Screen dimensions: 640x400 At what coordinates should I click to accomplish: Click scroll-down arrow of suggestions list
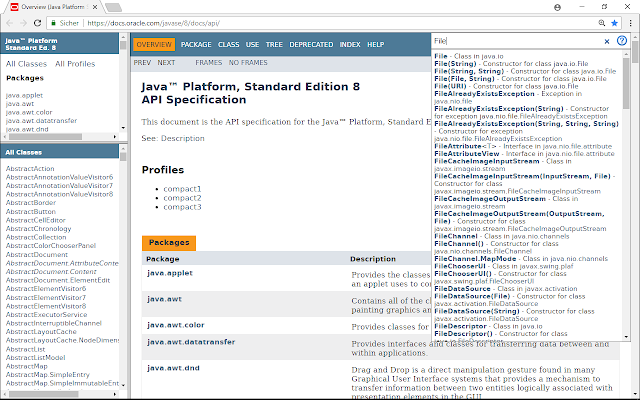coord(626,337)
